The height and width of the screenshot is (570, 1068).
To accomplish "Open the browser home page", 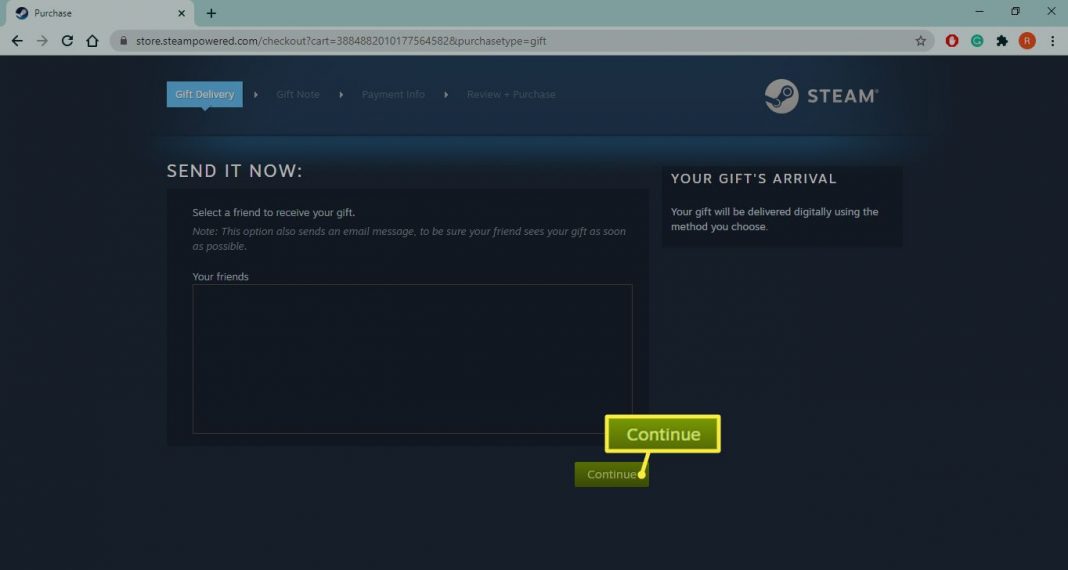I will (93, 41).
